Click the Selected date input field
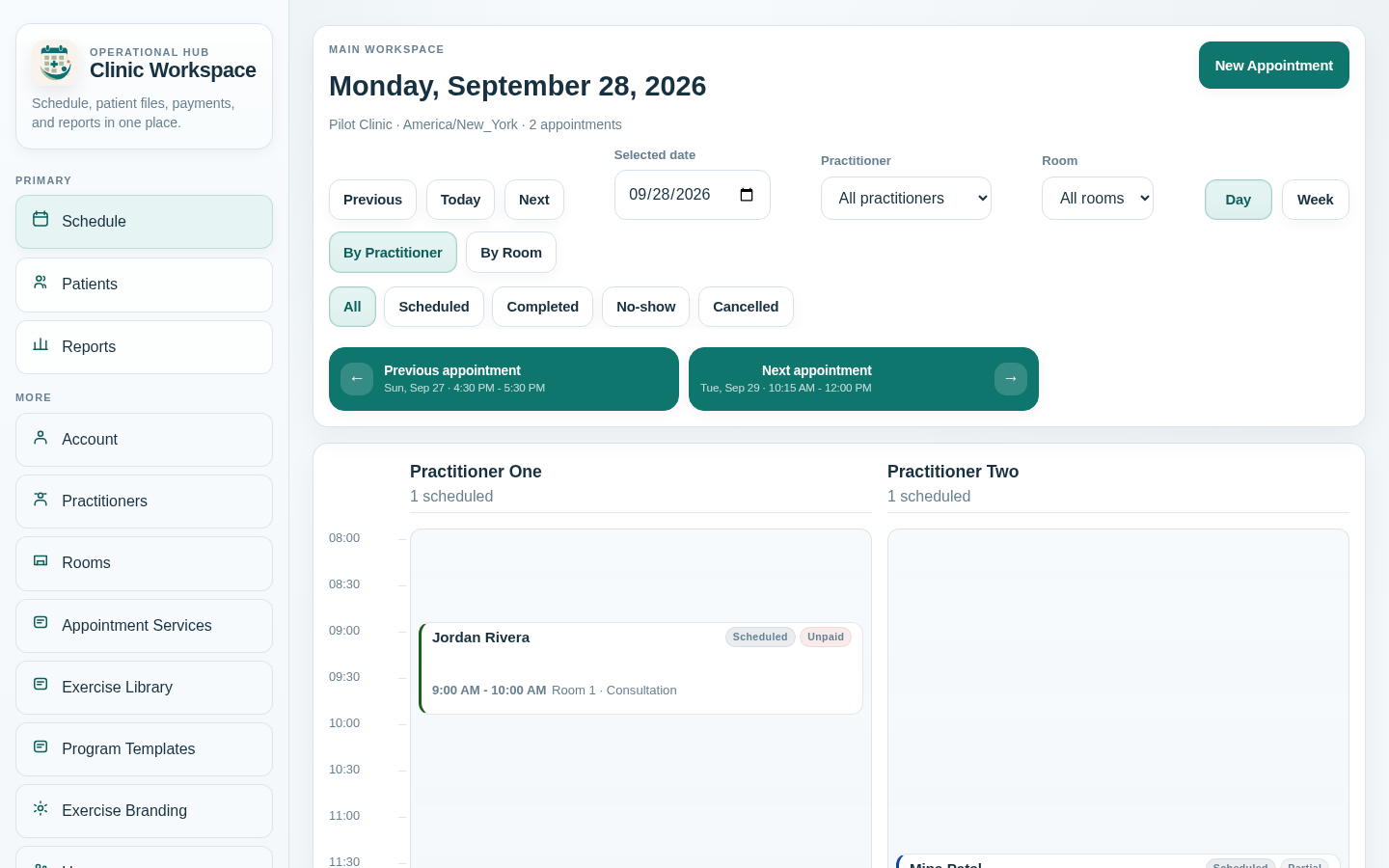The image size is (1389, 868). pyautogui.click(x=693, y=195)
